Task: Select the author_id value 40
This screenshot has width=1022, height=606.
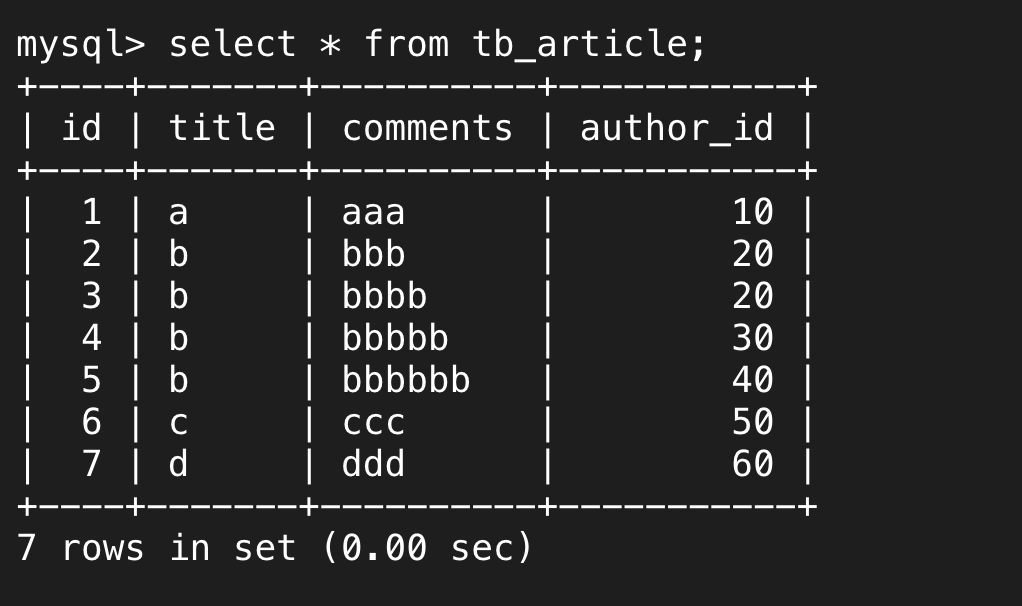Action: [x=752, y=380]
